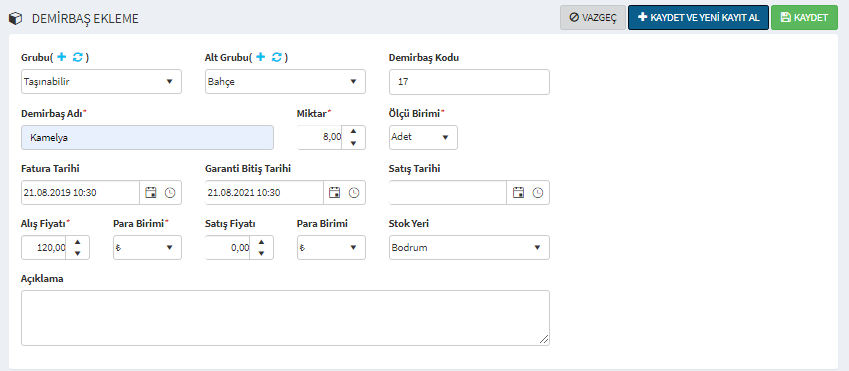Viewport: 849px width, 371px height.
Task: Refresh the Alt Grubu list
Action: (277, 57)
